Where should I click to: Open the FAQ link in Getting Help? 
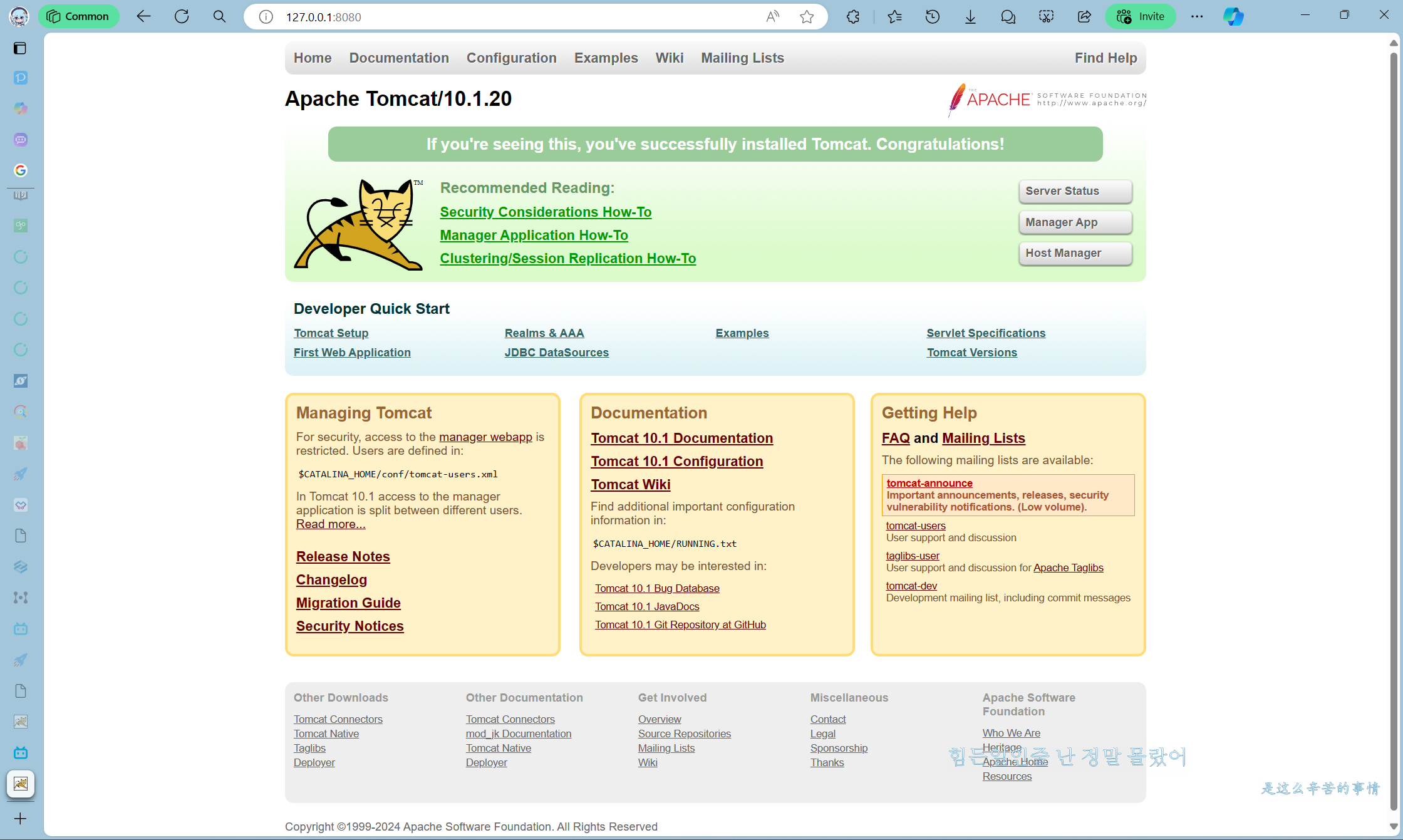click(x=896, y=438)
